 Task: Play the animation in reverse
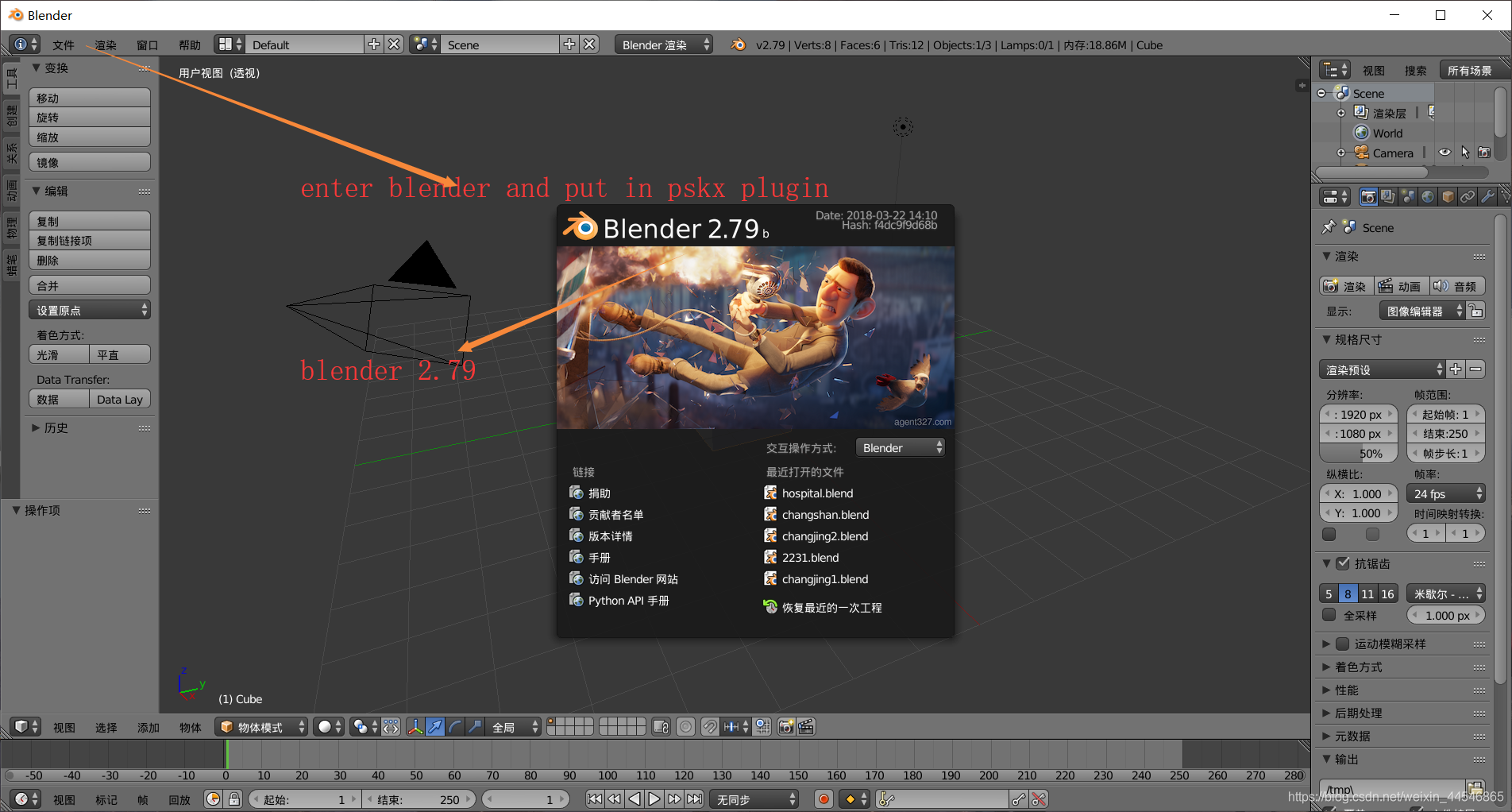[634, 799]
